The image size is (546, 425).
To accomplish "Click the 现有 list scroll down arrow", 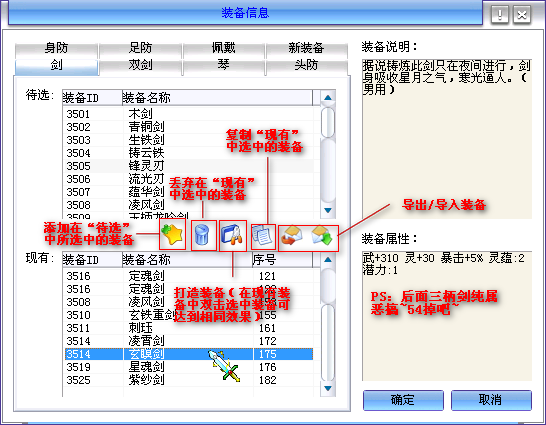I will coord(328,388).
